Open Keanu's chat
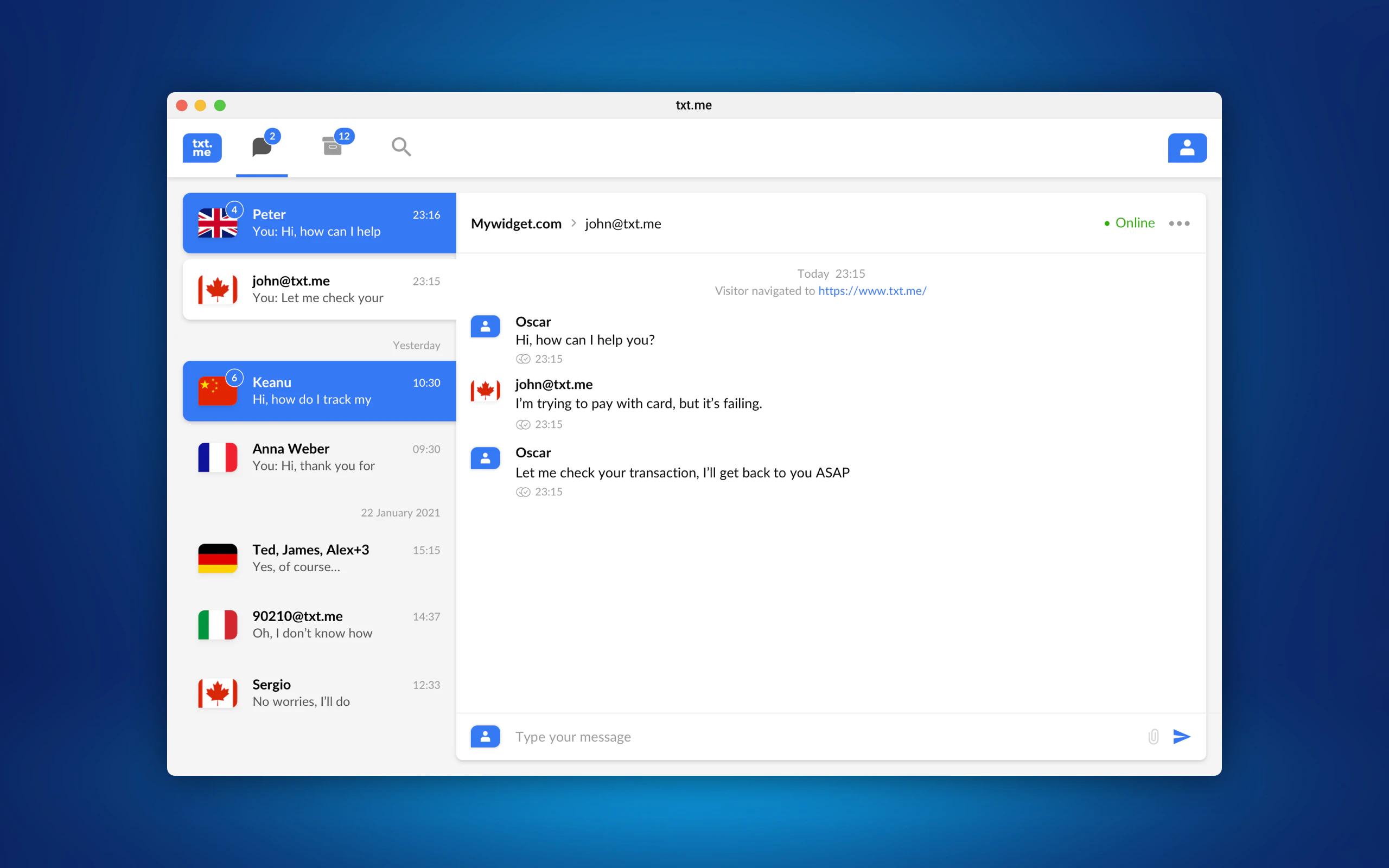The image size is (1389, 868). [x=319, y=391]
